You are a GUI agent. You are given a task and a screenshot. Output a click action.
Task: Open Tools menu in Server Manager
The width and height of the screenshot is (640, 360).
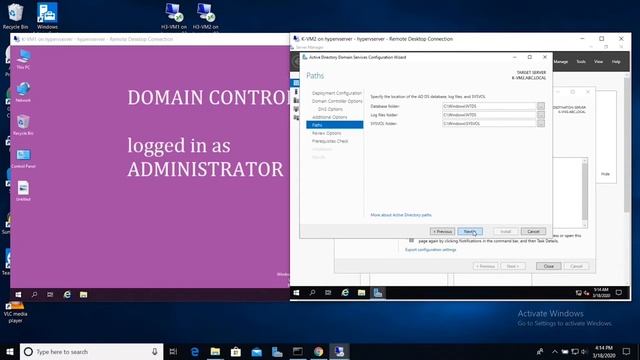581,62
